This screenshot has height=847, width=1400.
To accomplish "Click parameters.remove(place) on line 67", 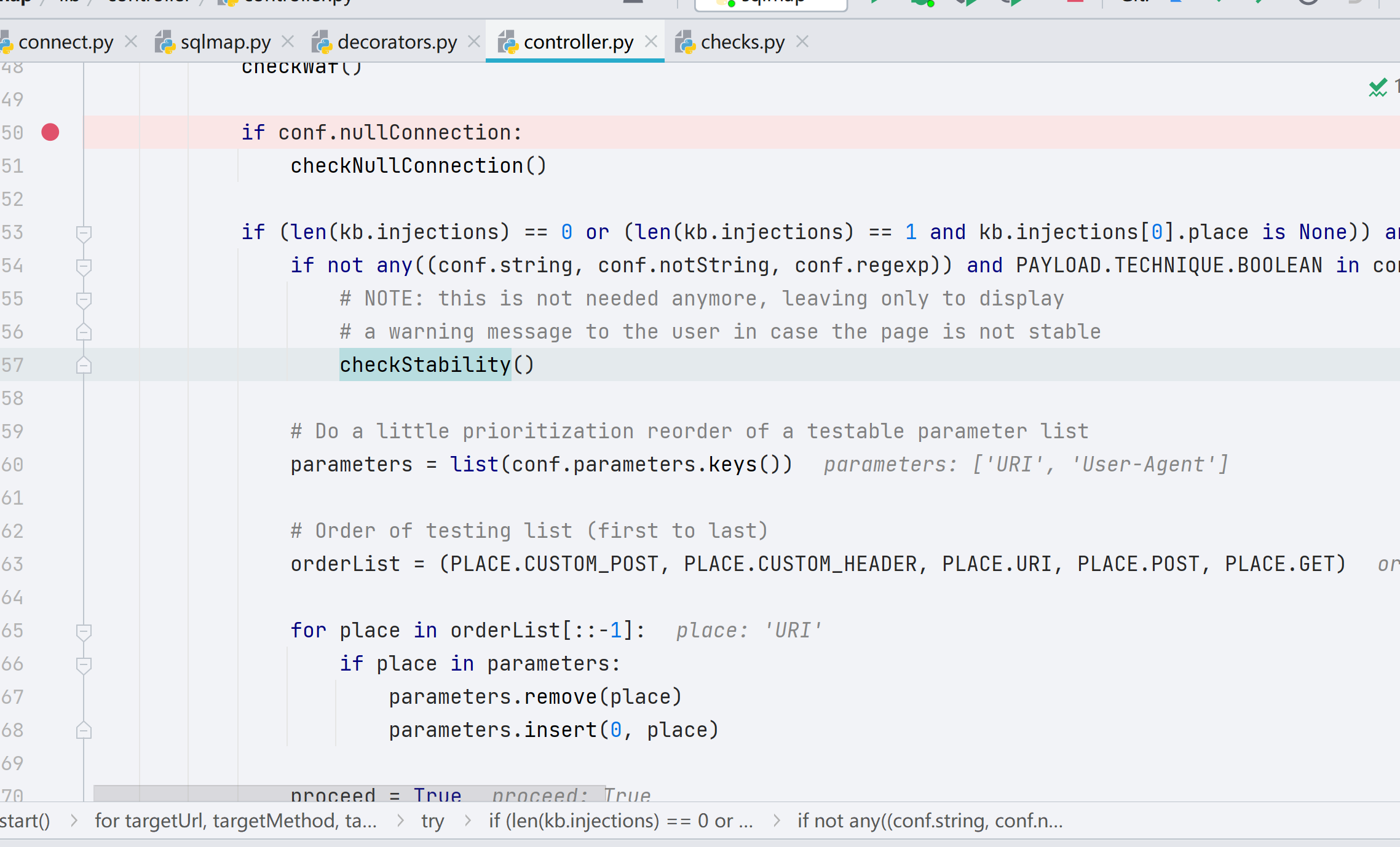I will click(535, 697).
